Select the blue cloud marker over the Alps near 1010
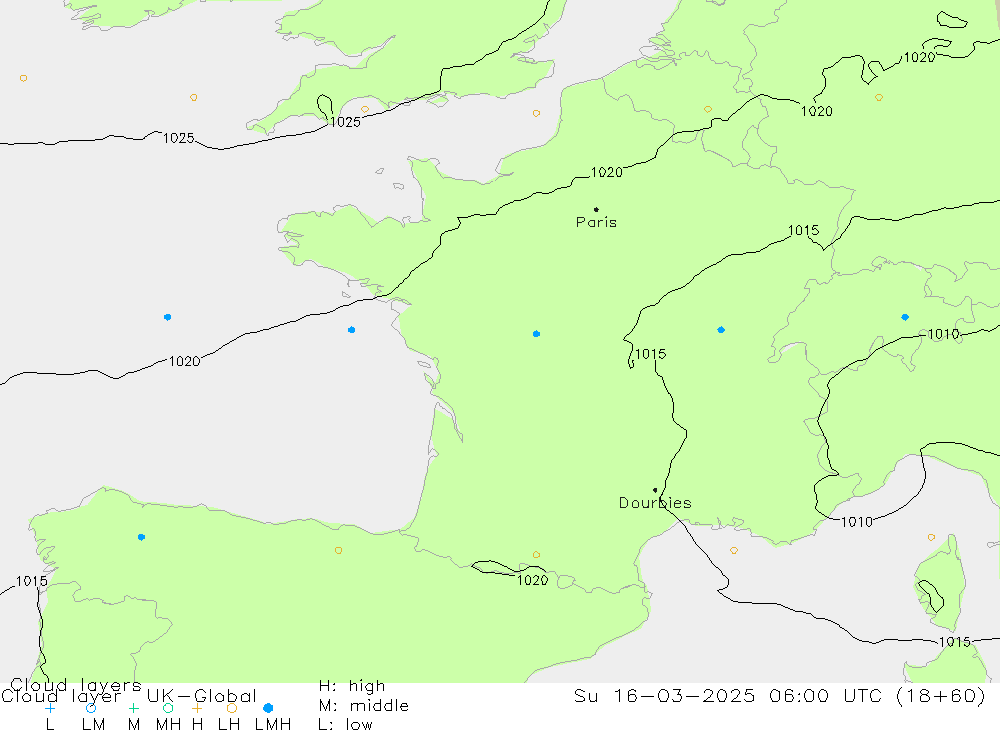This screenshot has width=1000, height=733. [x=905, y=317]
